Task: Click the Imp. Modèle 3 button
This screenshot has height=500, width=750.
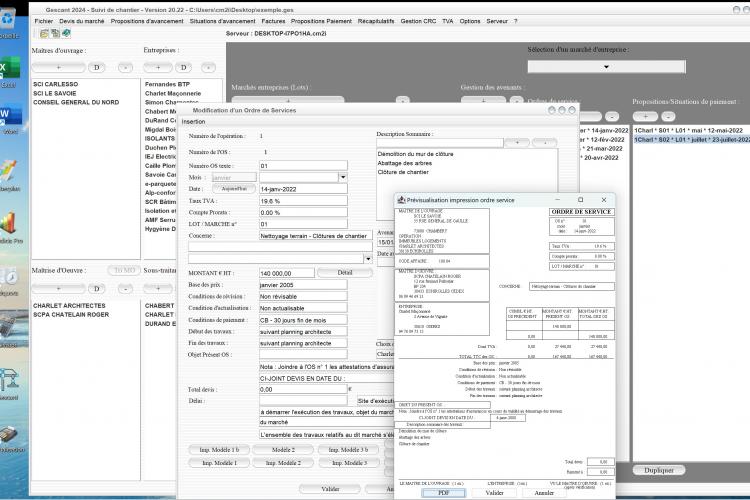Action: click(348, 463)
